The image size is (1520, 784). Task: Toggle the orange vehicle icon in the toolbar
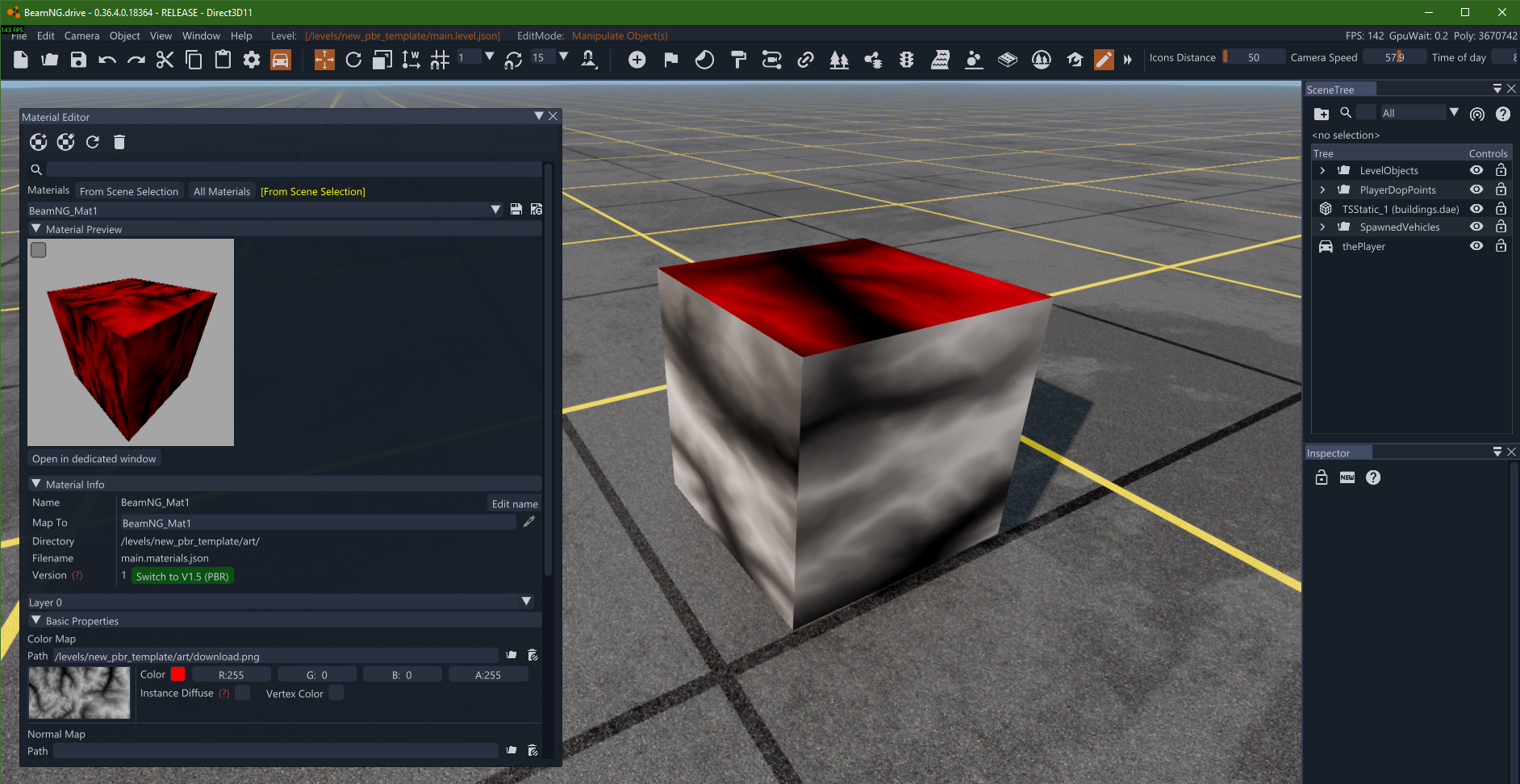(x=281, y=60)
